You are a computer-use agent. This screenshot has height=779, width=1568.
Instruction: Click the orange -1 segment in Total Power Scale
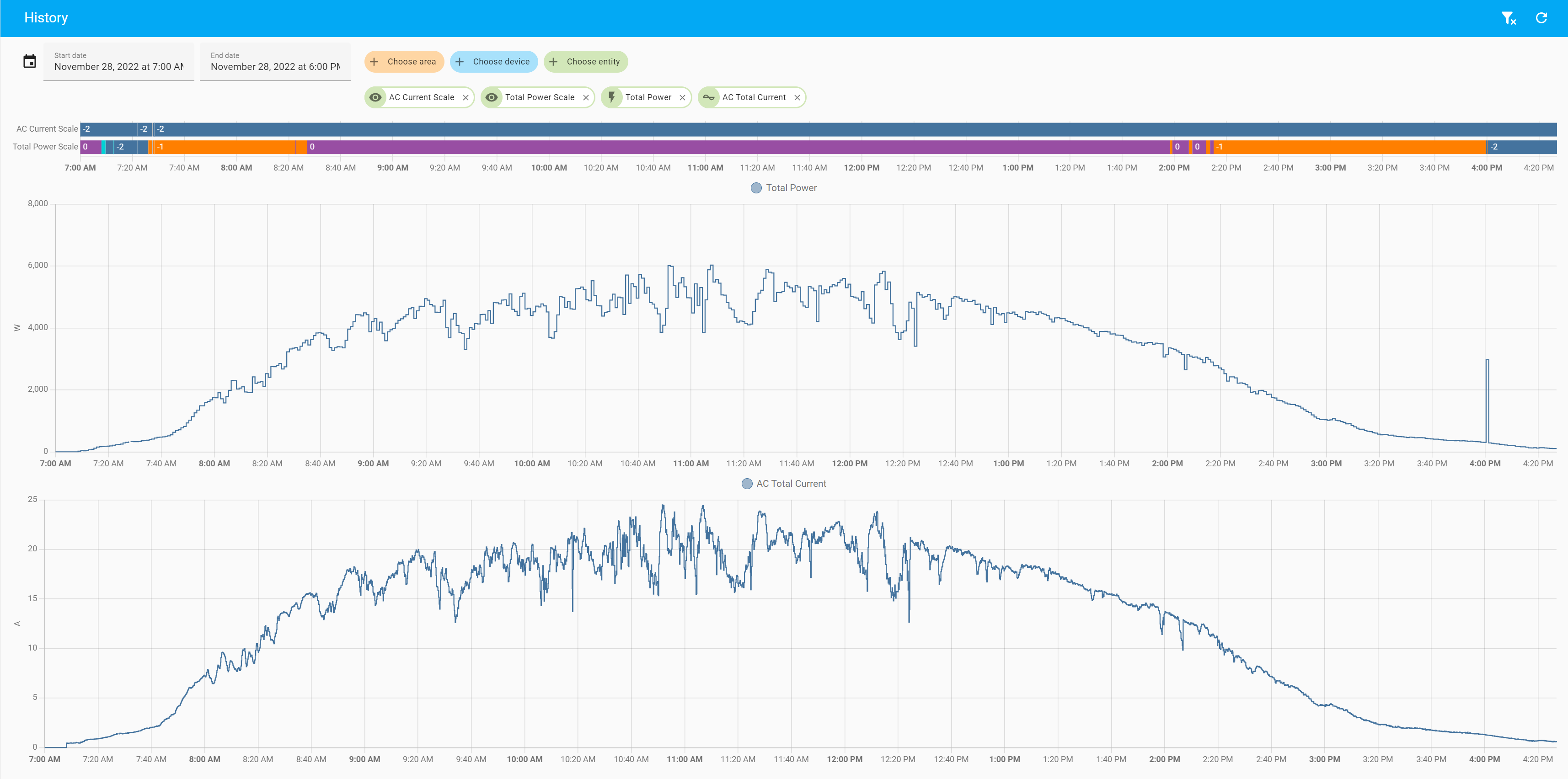pos(225,147)
